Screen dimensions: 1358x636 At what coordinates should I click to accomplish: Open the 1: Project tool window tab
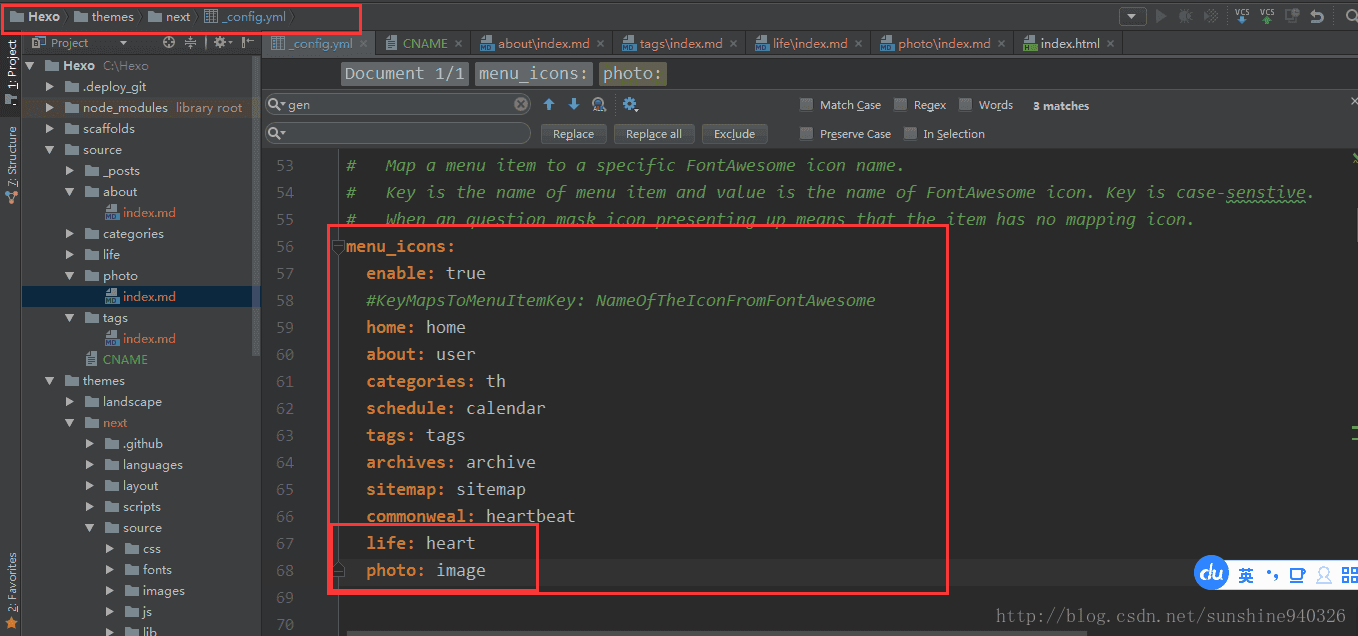pos(11,71)
